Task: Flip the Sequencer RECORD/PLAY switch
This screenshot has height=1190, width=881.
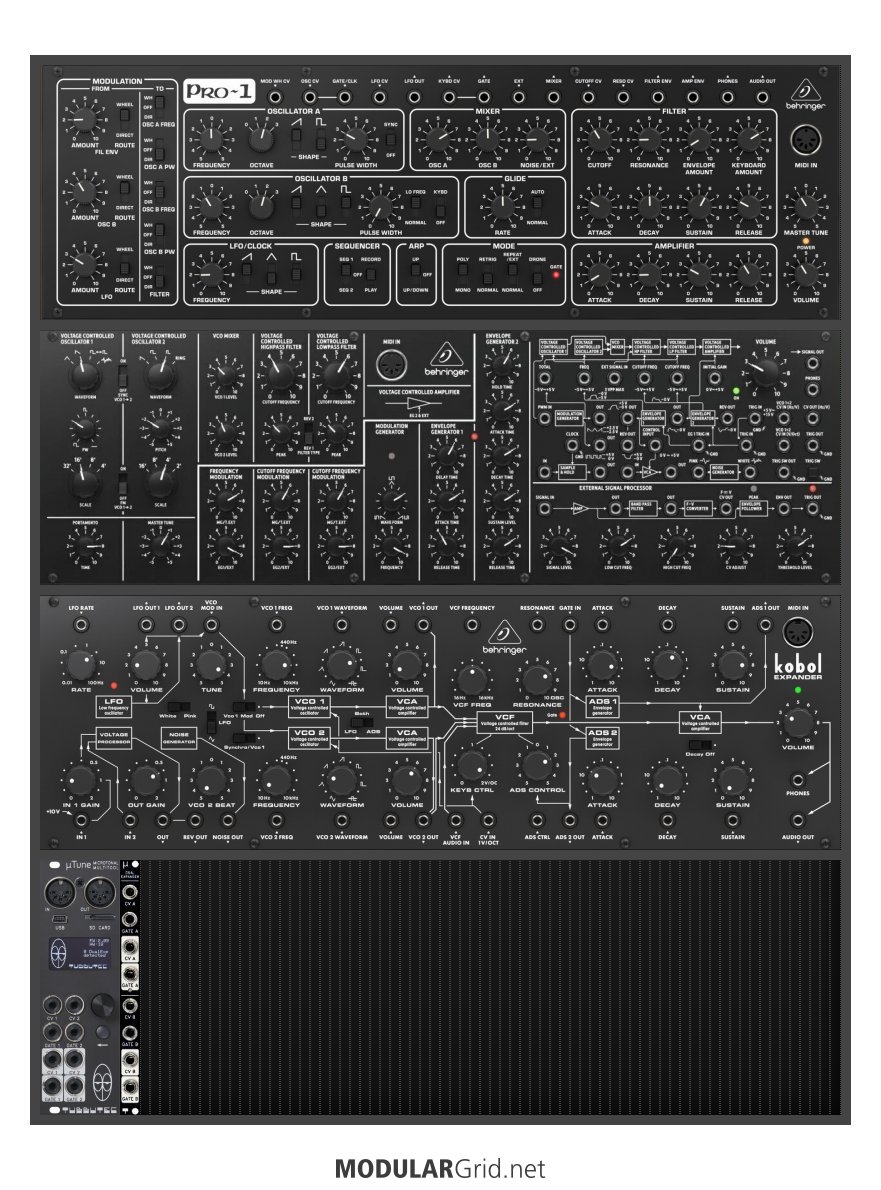Action: (x=370, y=274)
